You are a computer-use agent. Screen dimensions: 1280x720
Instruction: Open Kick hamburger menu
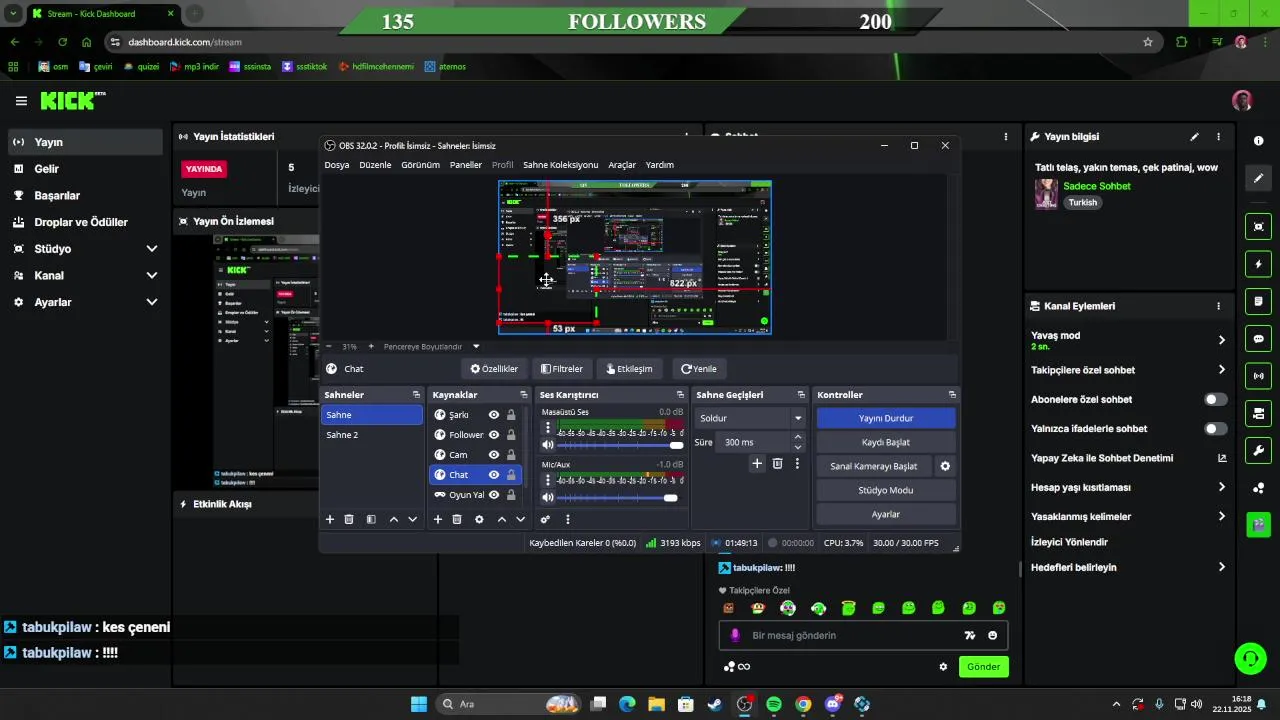pyautogui.click(x=21, y=101)
